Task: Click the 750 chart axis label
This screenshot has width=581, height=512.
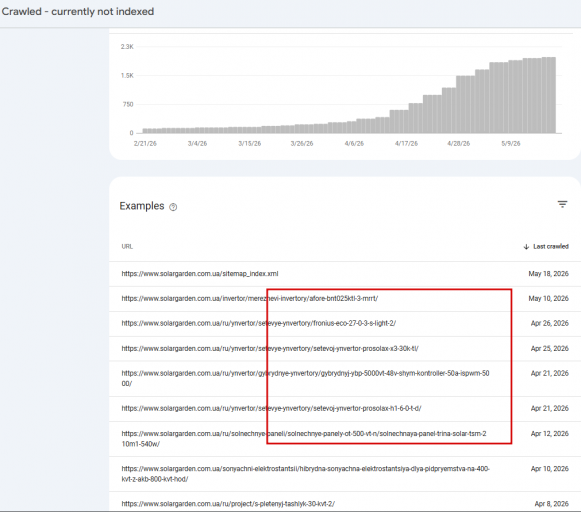Action: point(128,104)
